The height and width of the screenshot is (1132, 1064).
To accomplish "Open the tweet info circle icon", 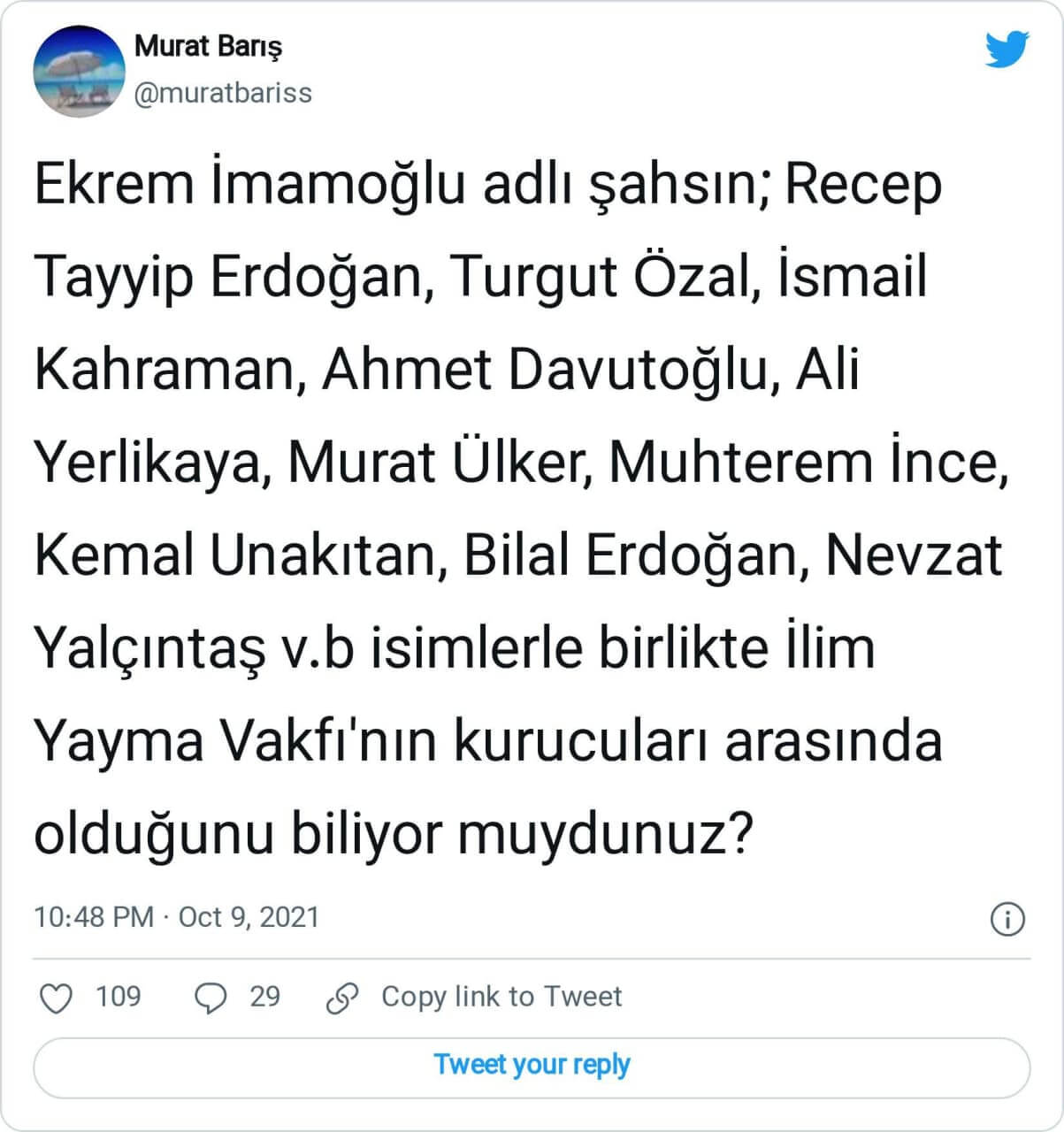I will click(1007, 919).
